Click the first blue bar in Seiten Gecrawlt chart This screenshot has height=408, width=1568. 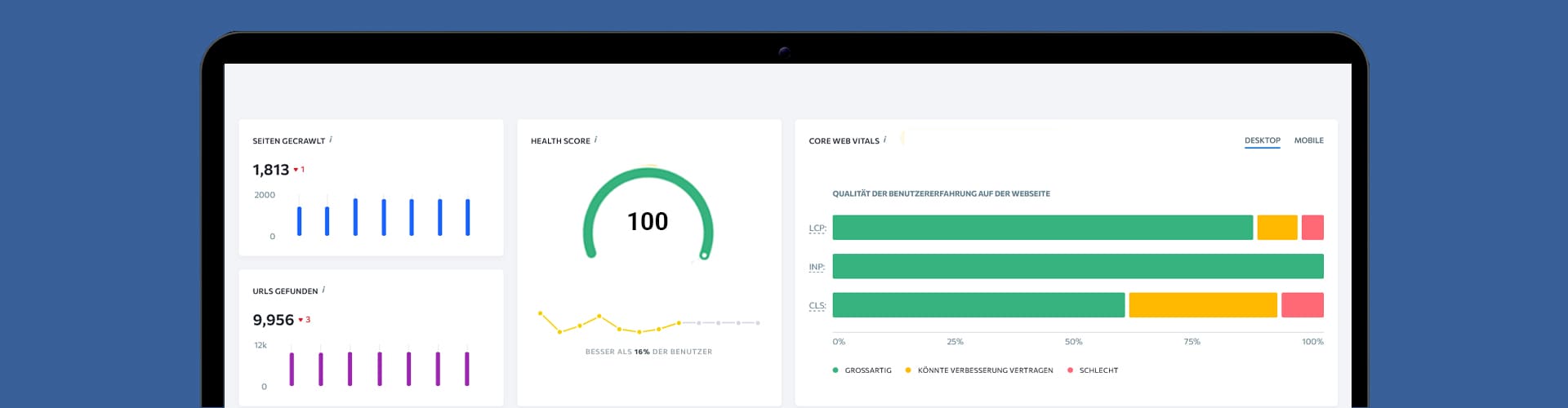299,221
